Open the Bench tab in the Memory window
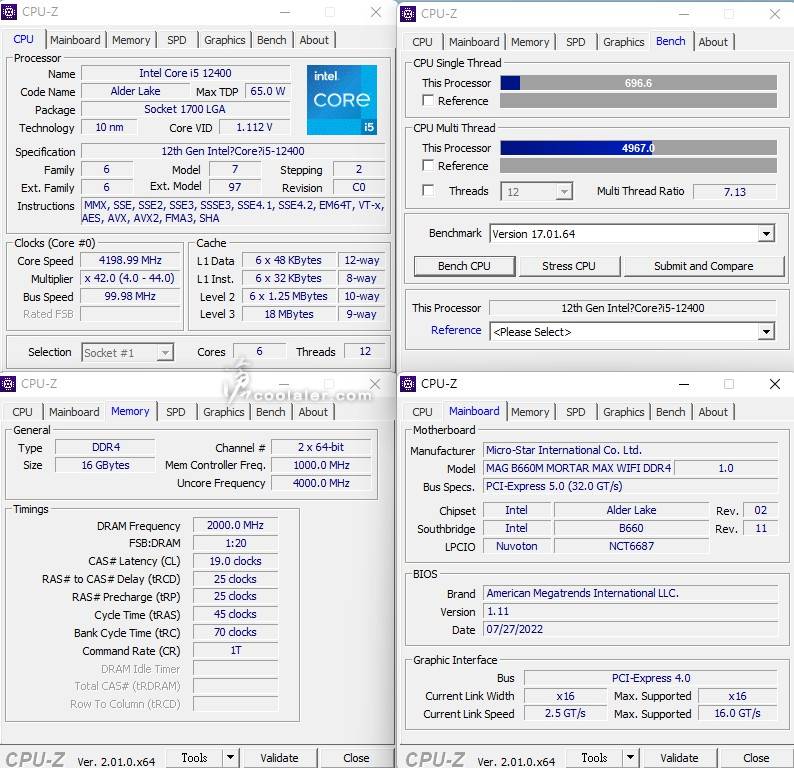 click(270, 412)
